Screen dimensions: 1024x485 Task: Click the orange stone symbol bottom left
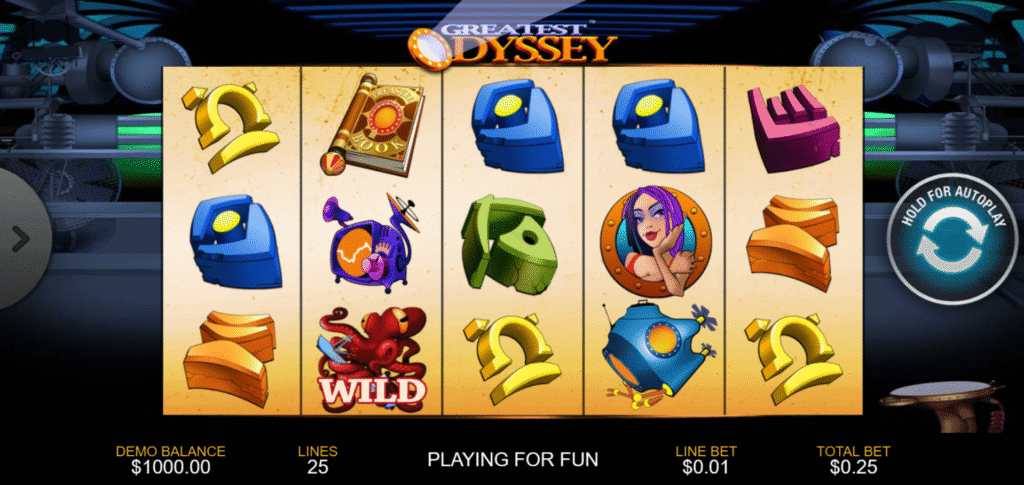click(228, 358)
